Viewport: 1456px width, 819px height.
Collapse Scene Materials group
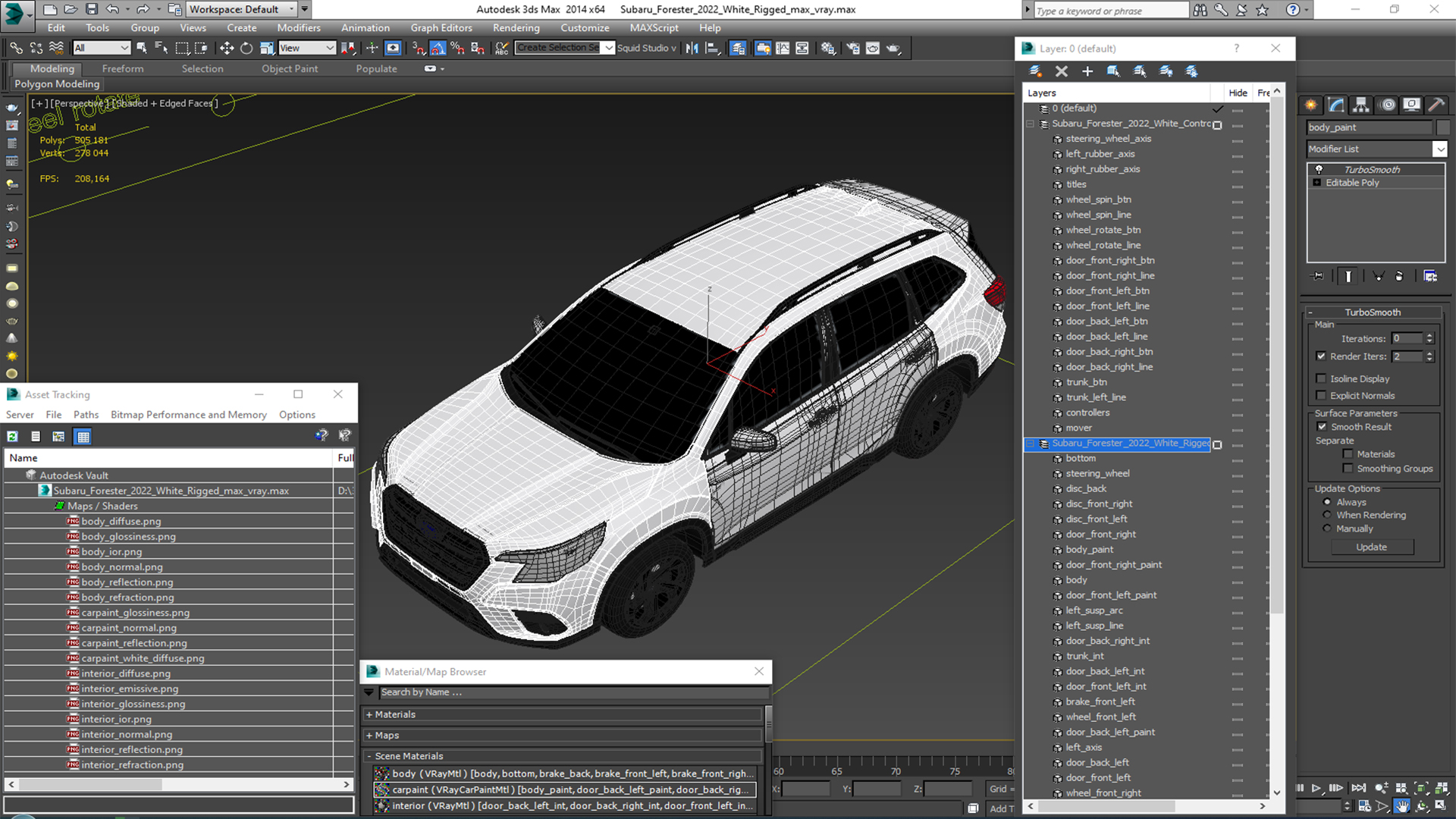point(369,756)
